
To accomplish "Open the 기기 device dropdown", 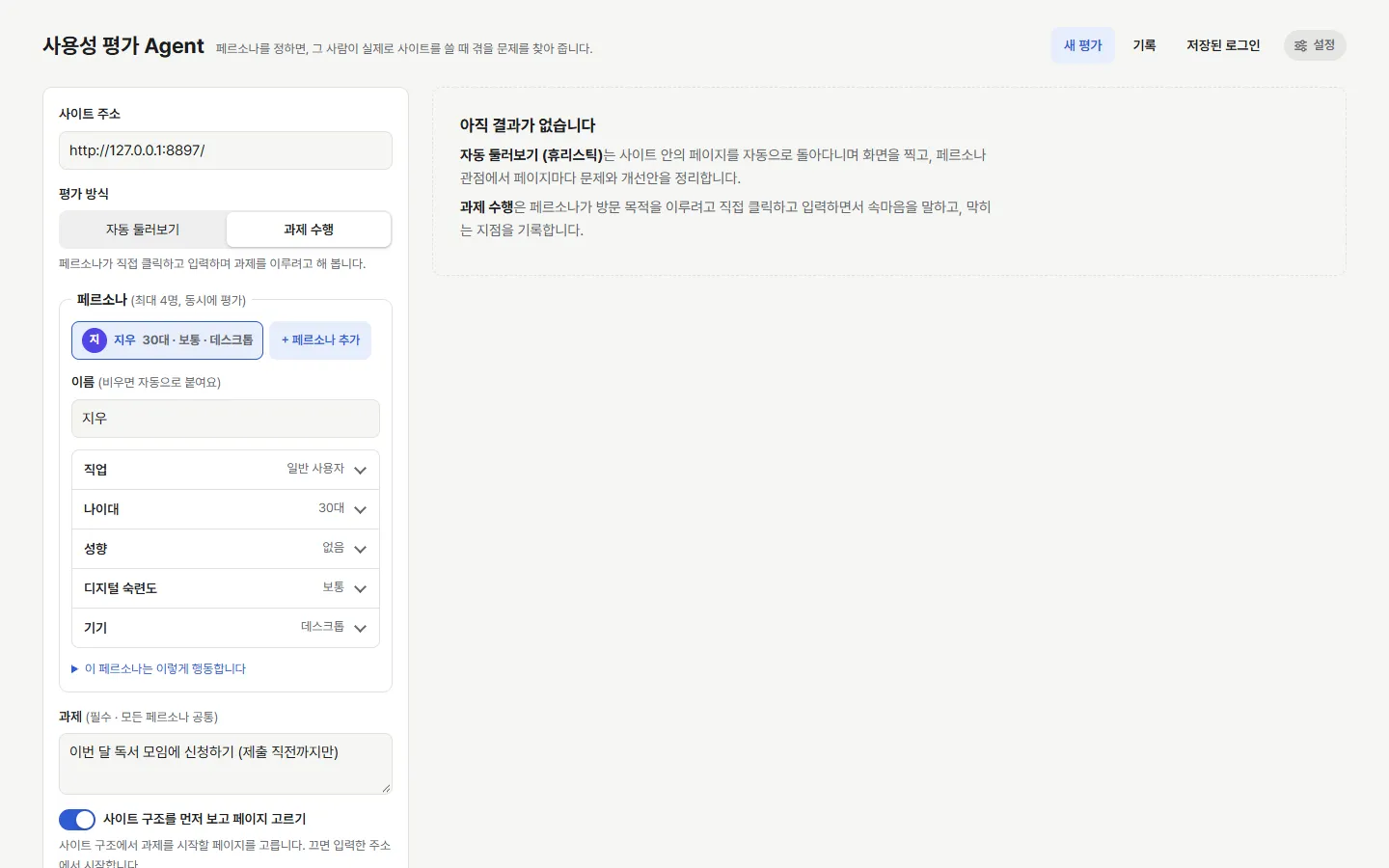I will coord(226,628).
